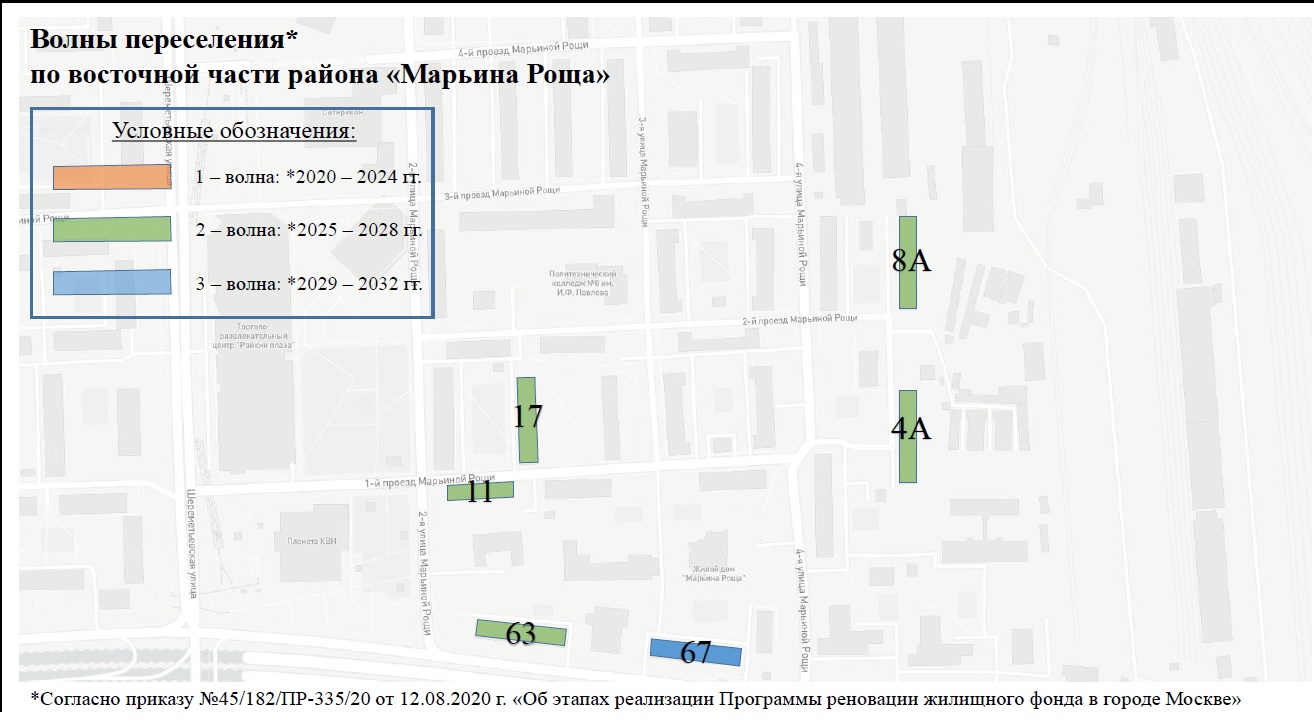Image resolution: width=1314 pixels, height=721 pixels.
Task: Click the footnote about приказ №45/182/ПР-335/20
Action: click(x=636, y=697)
